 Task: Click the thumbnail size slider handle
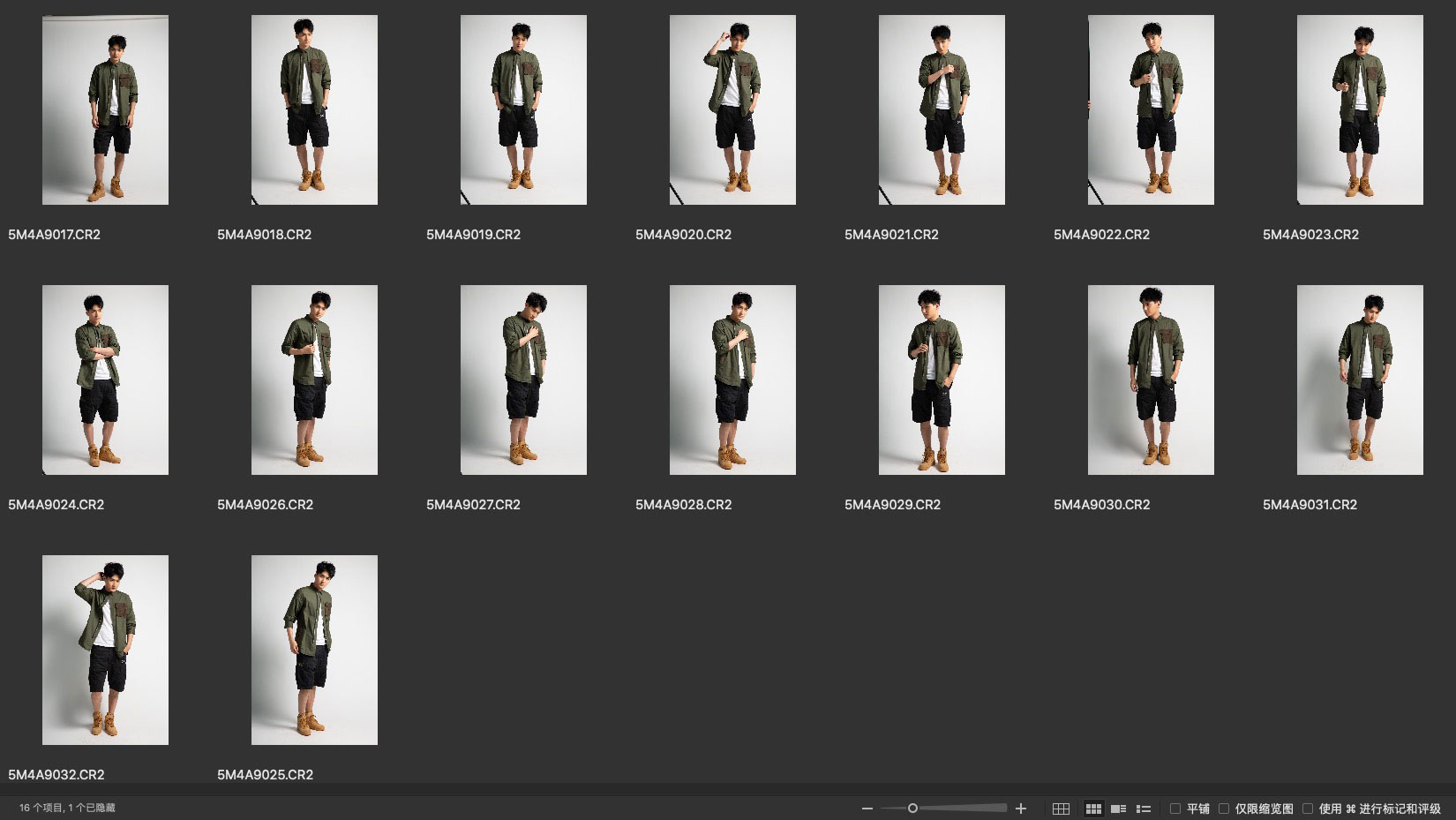click(x=912, y=809)
